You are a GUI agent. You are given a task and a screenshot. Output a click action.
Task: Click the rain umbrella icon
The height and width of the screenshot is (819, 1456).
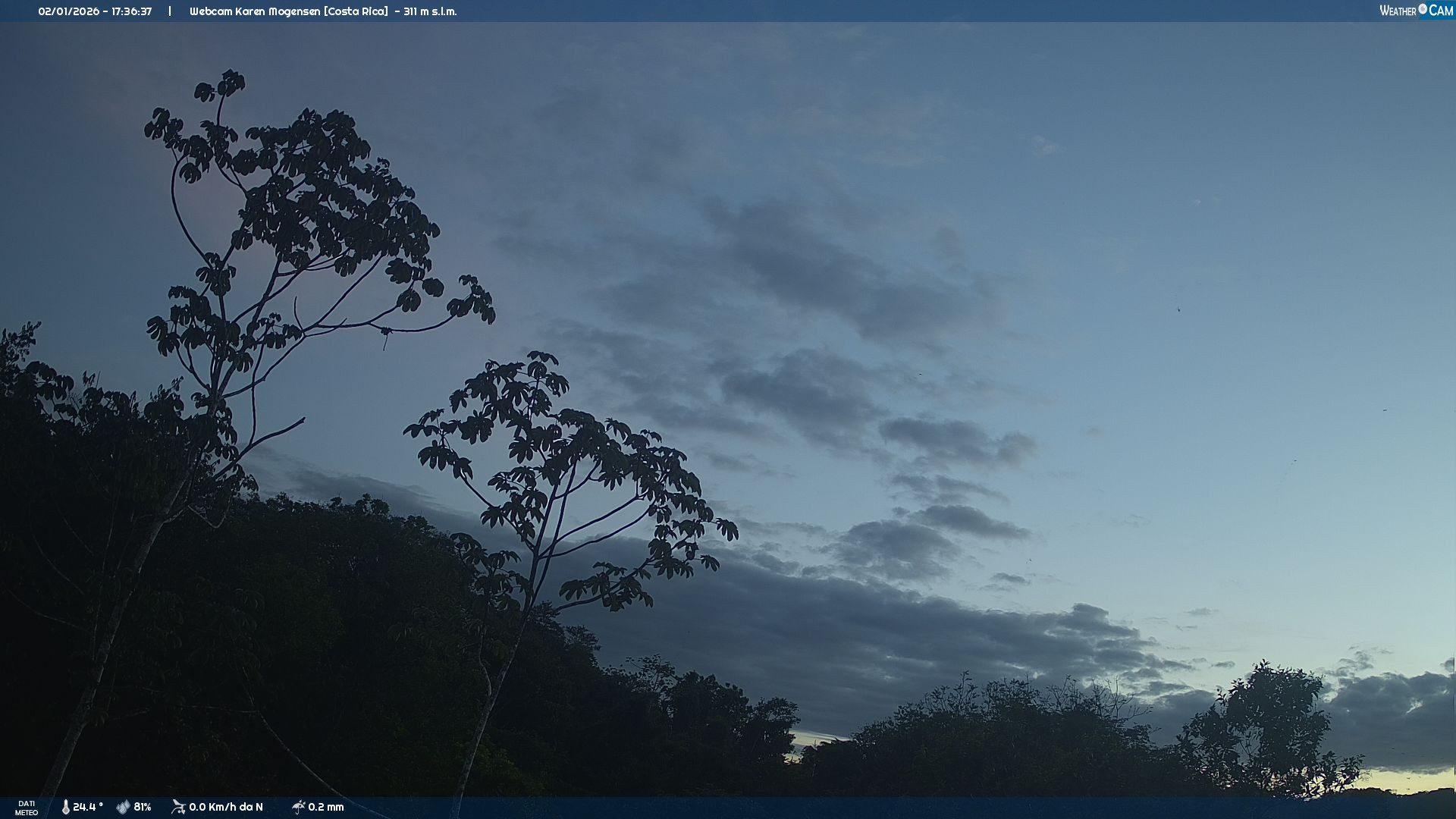coord(298,807)
